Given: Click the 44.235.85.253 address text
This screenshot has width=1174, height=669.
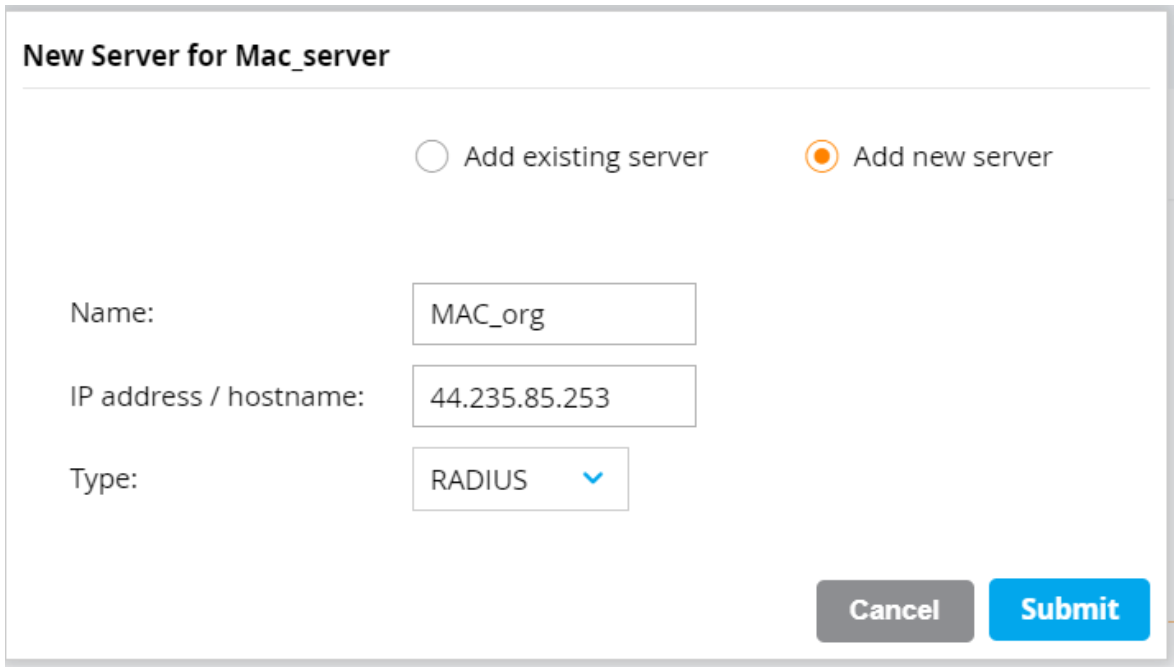Looking at the screenshot, I should pos(520,398).
